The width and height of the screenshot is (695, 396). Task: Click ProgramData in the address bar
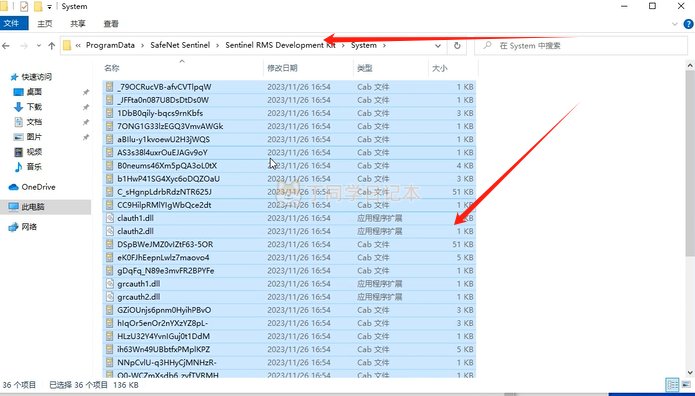[x=110, y=45]
